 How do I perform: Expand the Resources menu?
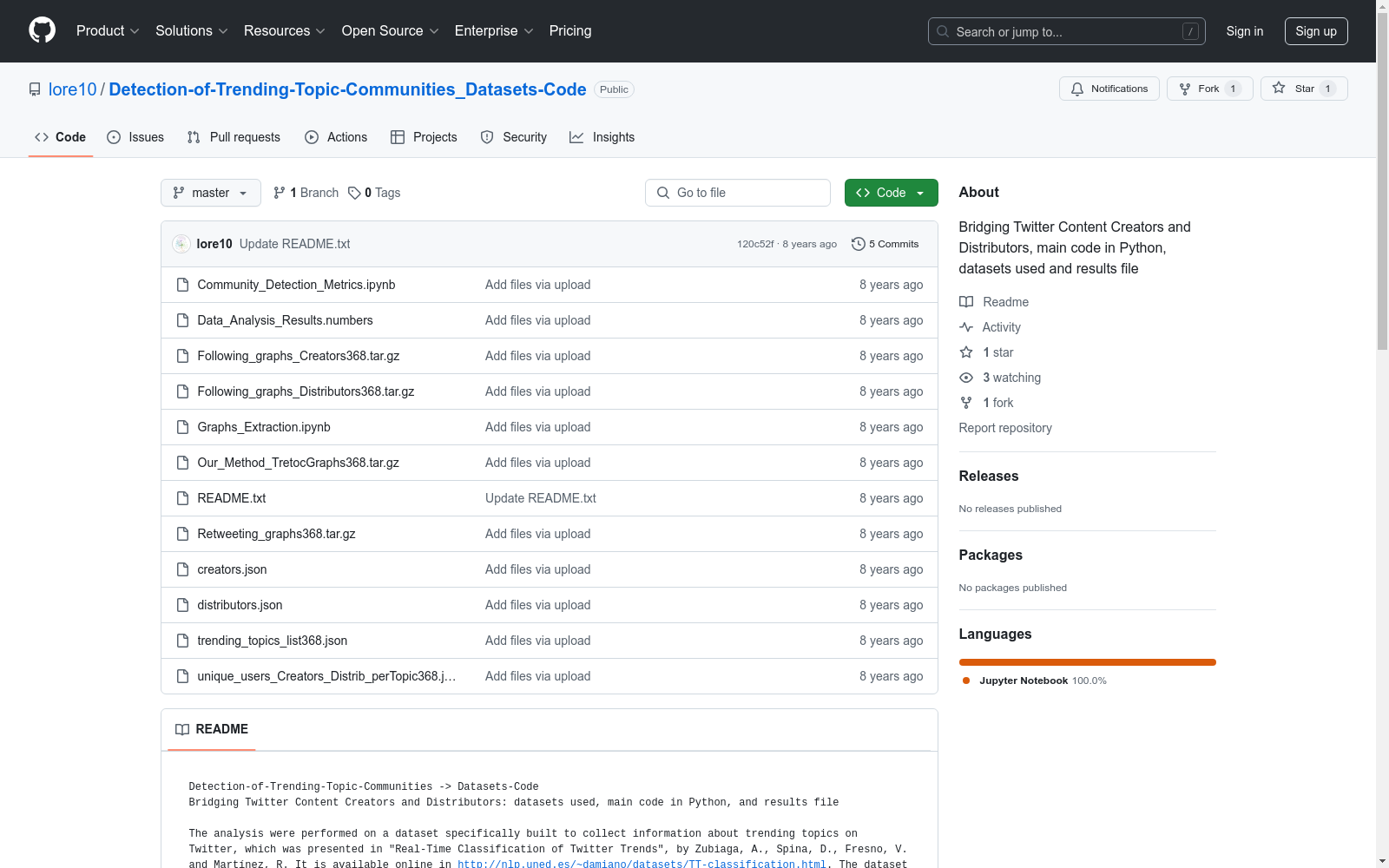(x=285, y=31)
